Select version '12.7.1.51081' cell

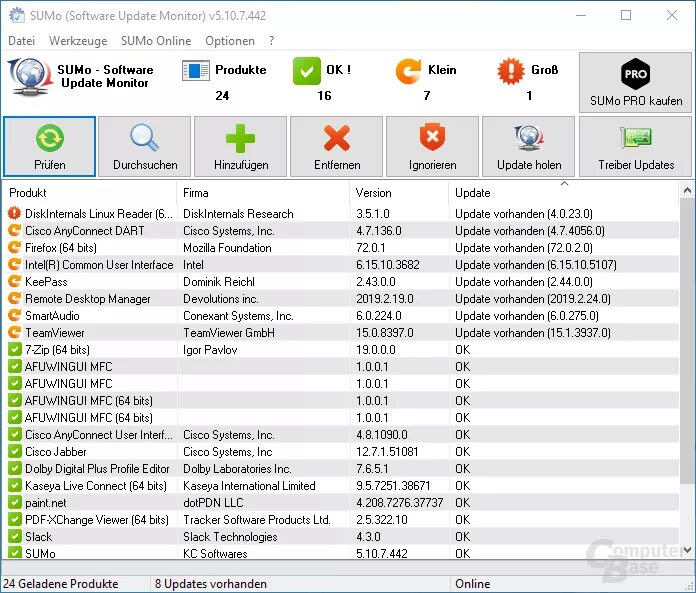pos(387,452)
